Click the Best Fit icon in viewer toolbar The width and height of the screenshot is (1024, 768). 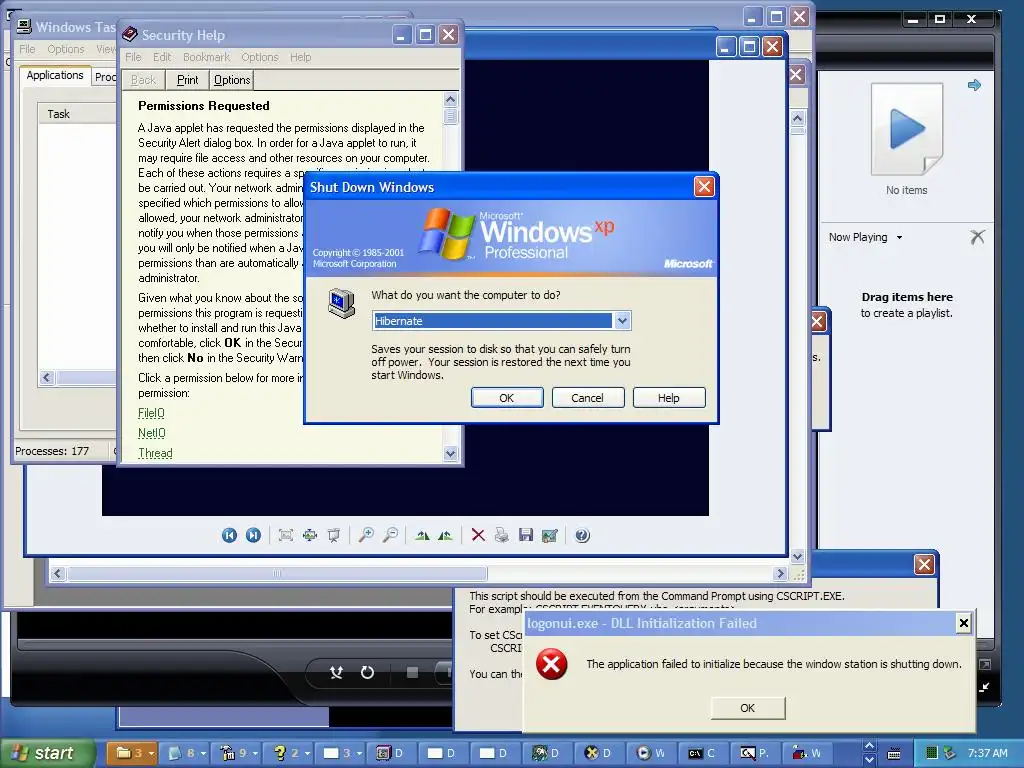285,536
